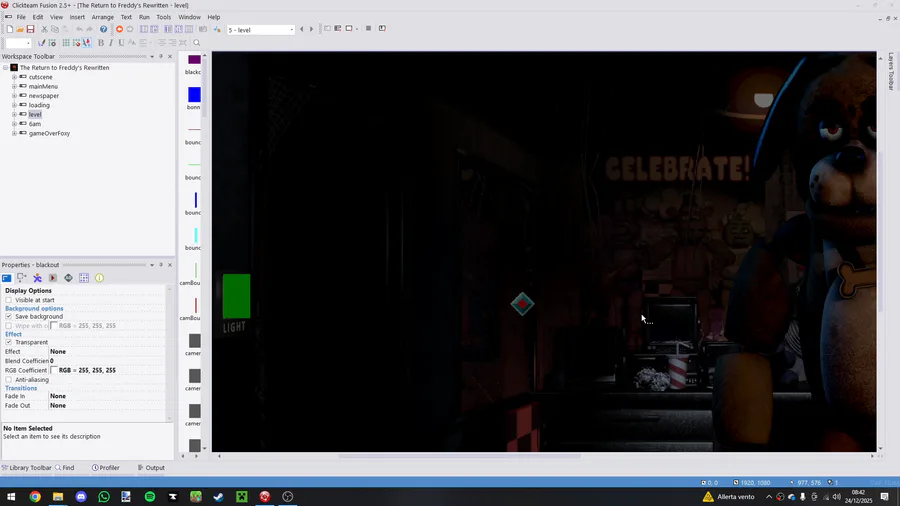
Task: Go to previous frame arrow
Action: point(302,29)
